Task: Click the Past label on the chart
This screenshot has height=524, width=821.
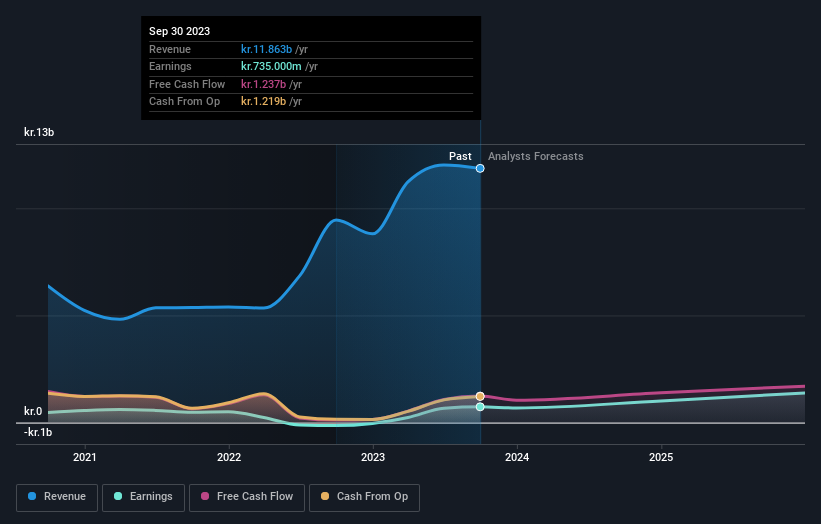Action: click(460, 156)
